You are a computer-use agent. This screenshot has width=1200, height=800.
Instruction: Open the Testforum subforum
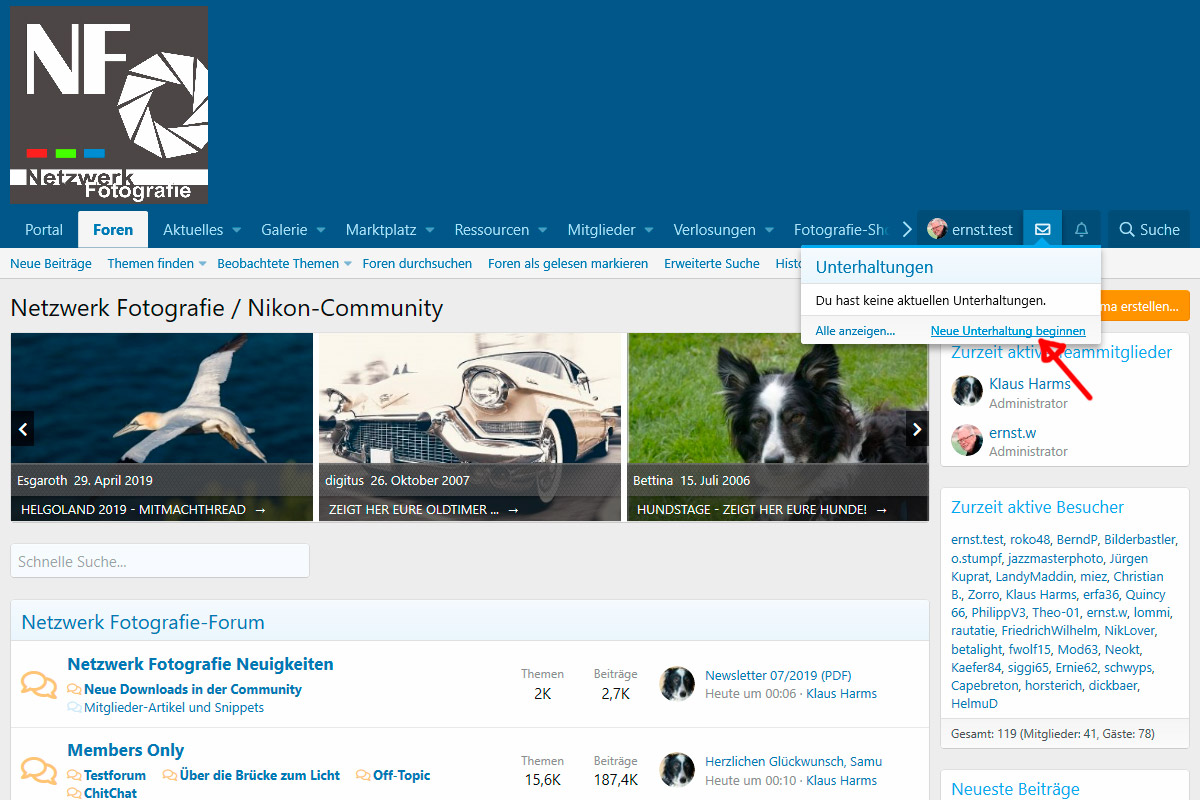tap(115, 775)
